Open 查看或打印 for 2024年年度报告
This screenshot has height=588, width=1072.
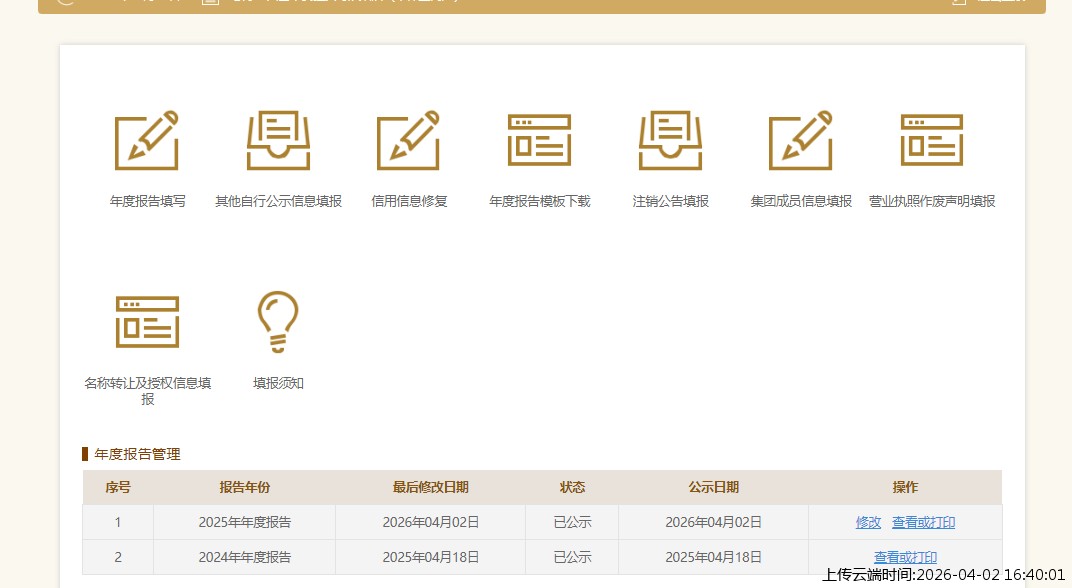(904, 557)
